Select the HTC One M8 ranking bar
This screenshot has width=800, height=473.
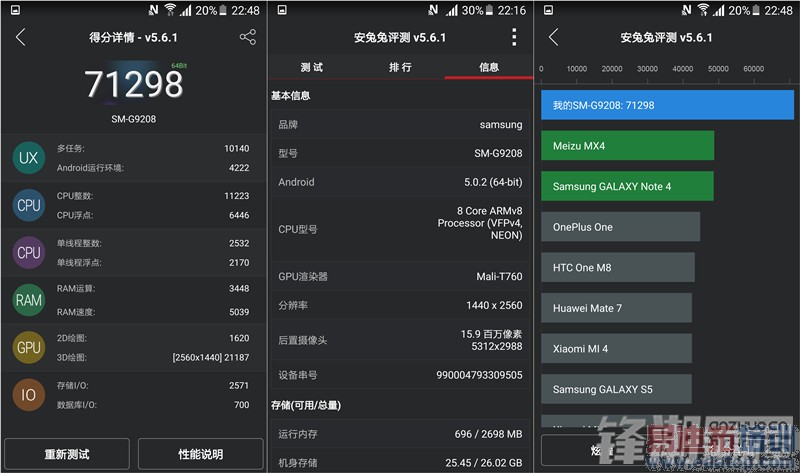[618, 267]
